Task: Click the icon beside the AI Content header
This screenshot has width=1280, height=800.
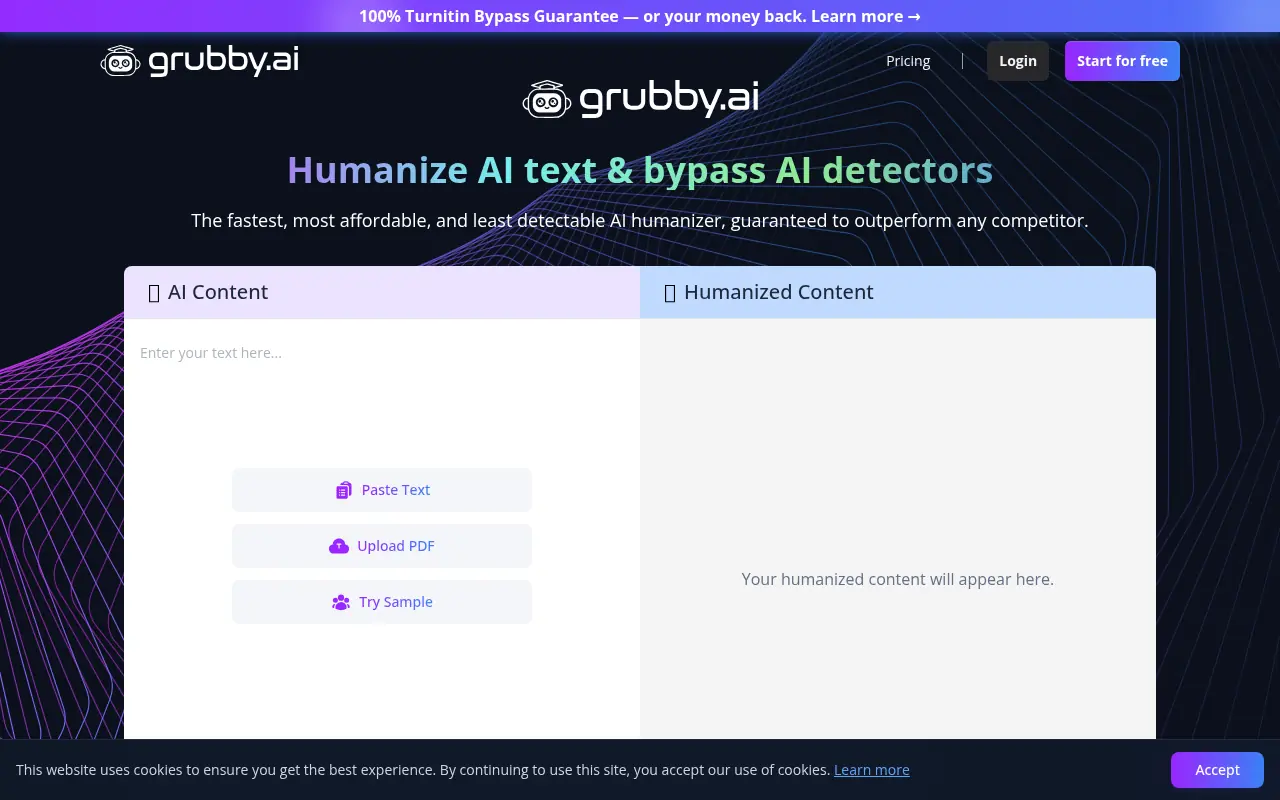Action: pyautogui.click(x=153, y=292)
